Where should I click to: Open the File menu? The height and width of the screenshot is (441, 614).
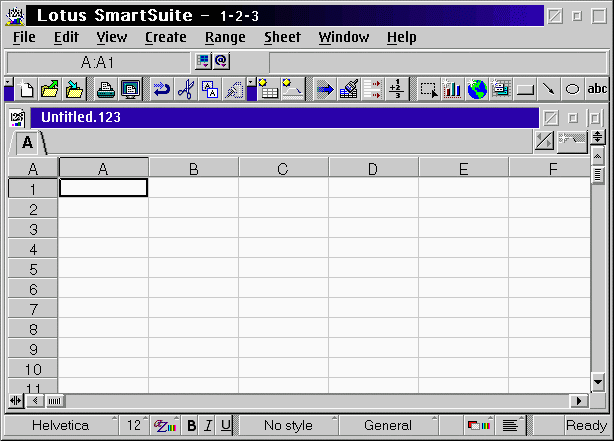[24, 37]
